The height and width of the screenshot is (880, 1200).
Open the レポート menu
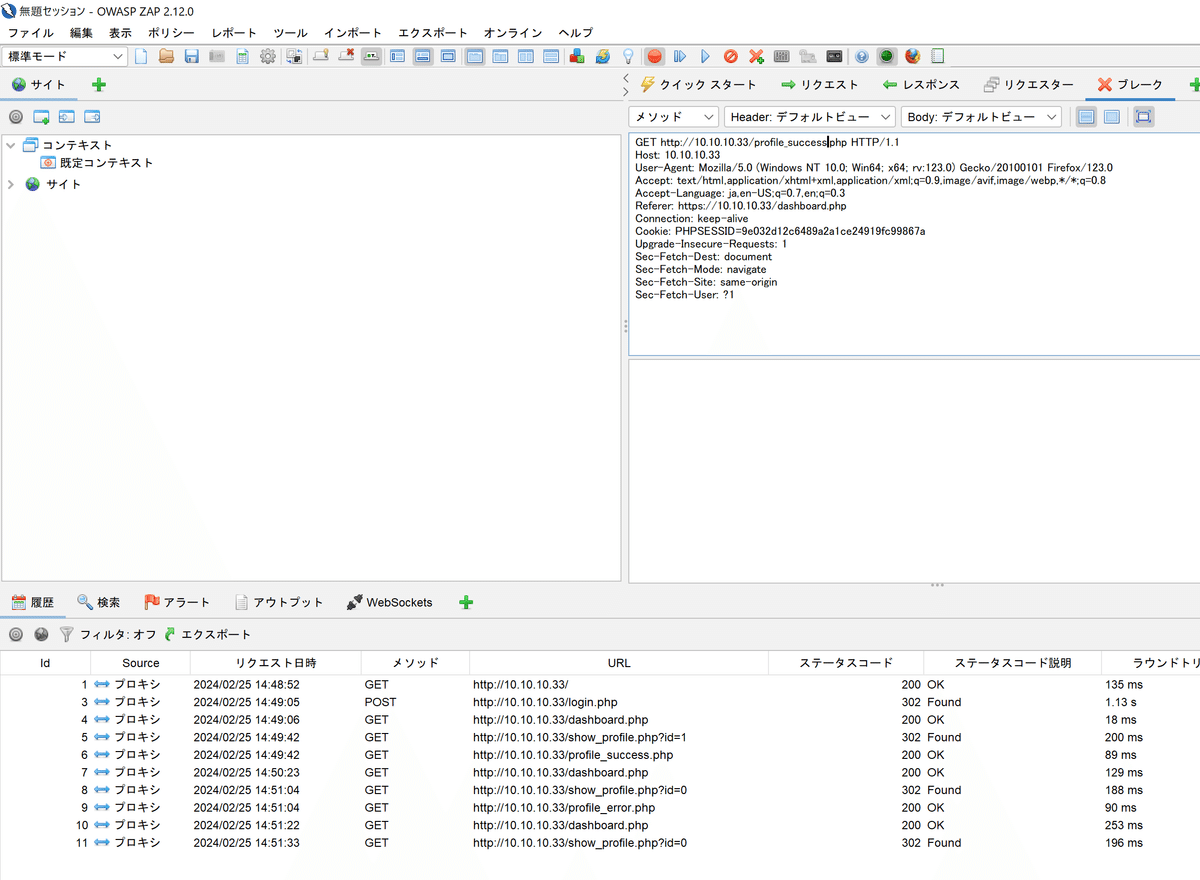(234, 33)
